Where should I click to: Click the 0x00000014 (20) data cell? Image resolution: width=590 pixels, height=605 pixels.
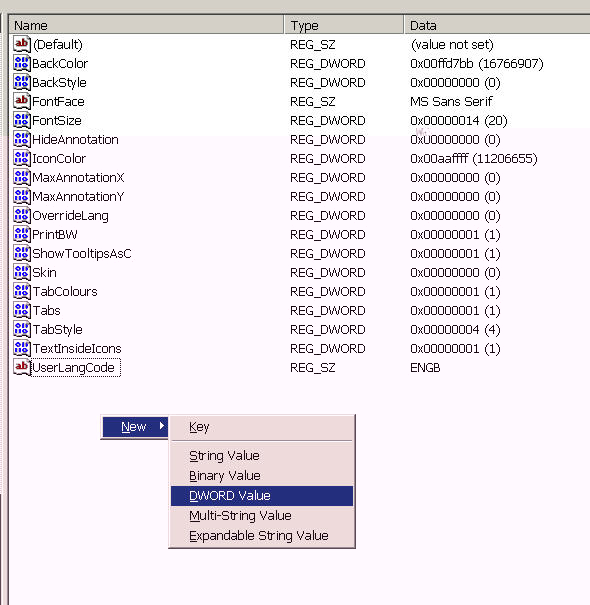point(458,120)
